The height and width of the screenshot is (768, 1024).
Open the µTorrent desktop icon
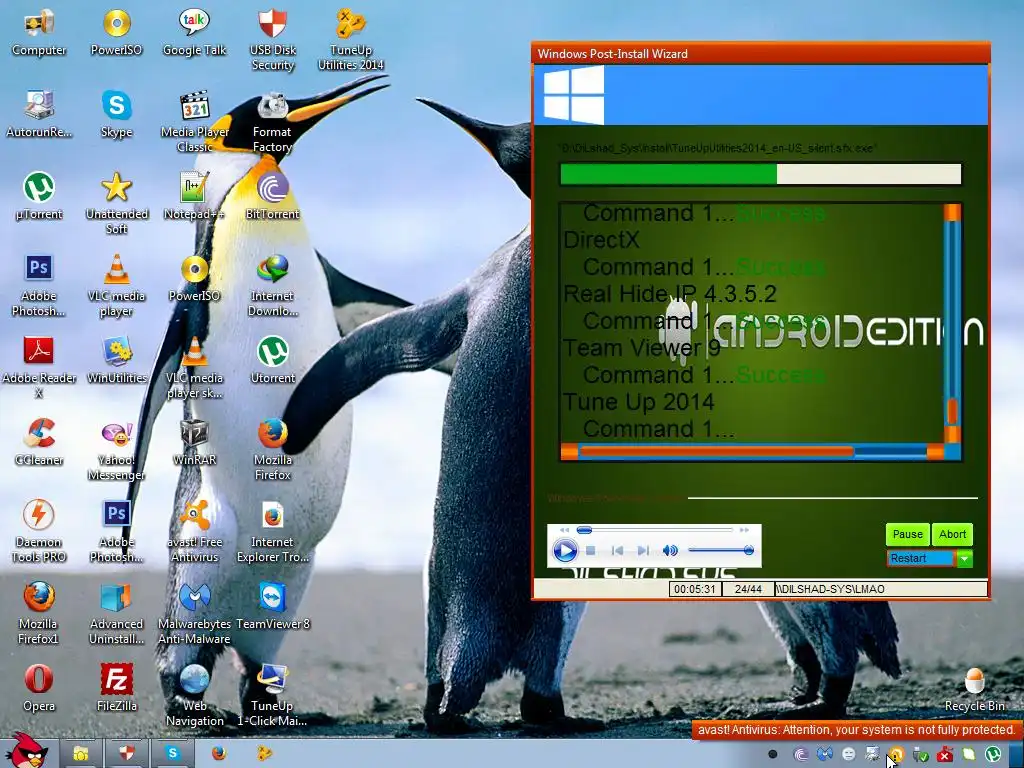coord(39,196)
